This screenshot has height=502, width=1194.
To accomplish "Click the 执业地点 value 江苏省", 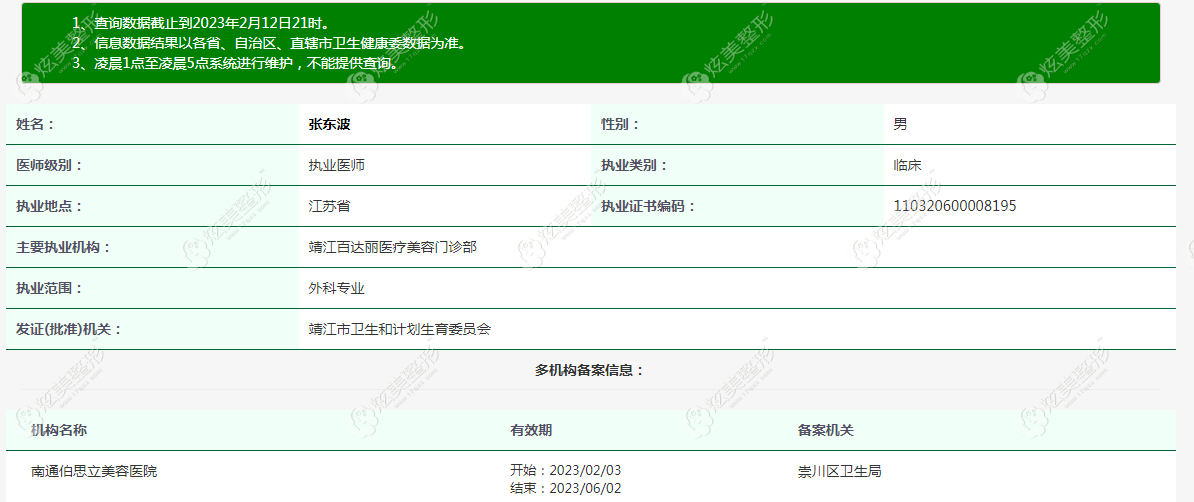I will 329,206.
